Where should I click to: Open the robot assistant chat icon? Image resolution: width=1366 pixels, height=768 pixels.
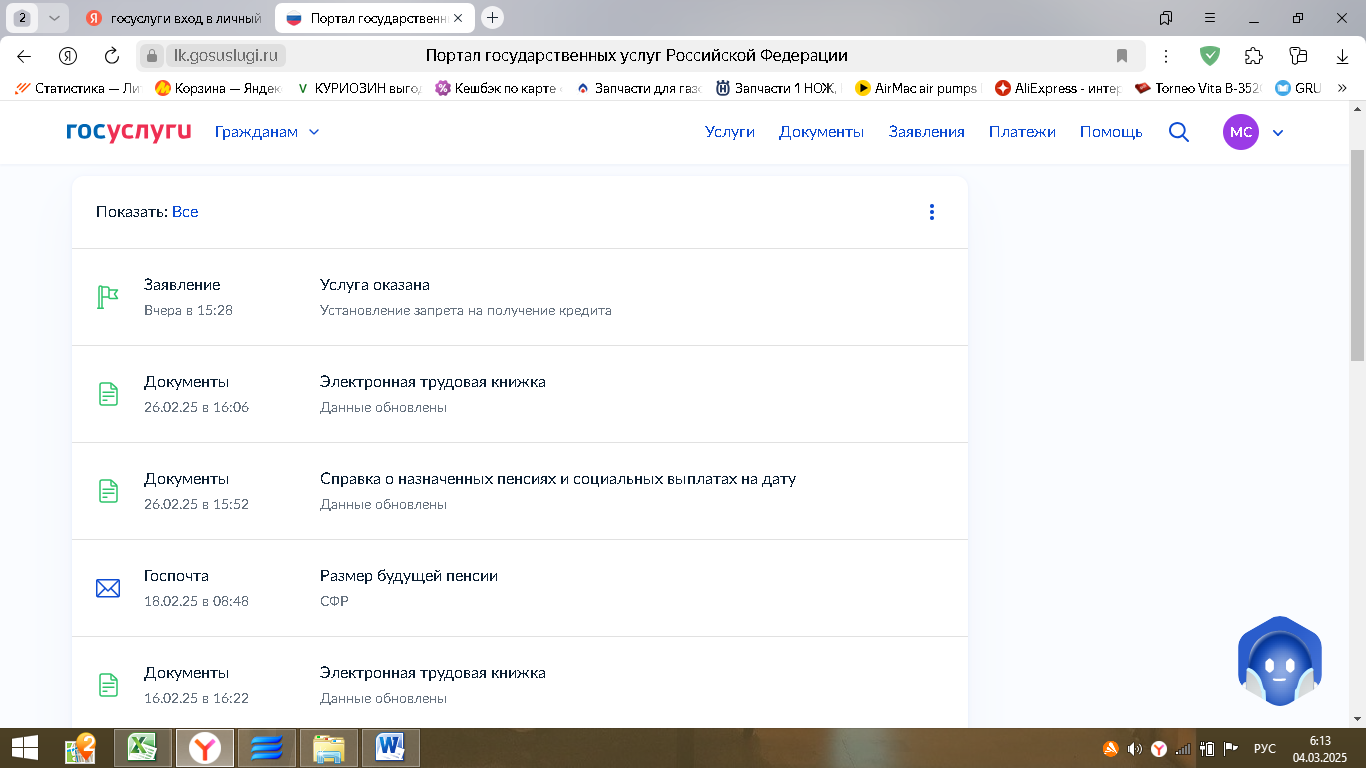click(x=1279, y=662)
